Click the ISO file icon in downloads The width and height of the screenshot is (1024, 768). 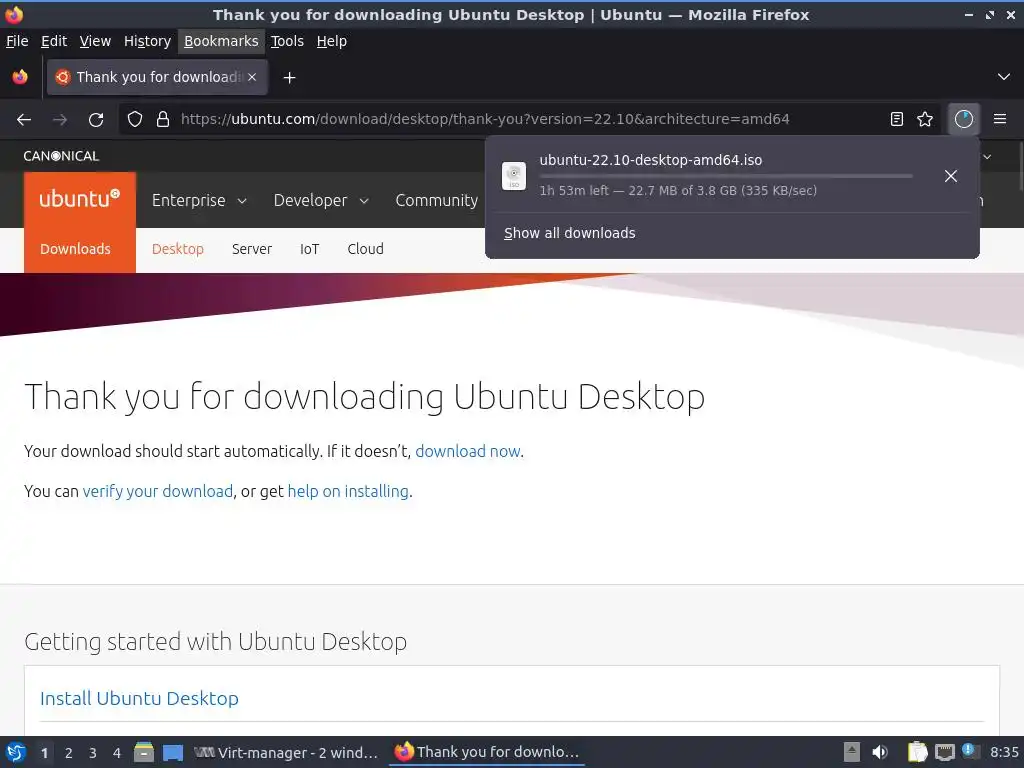pos(514,176)
